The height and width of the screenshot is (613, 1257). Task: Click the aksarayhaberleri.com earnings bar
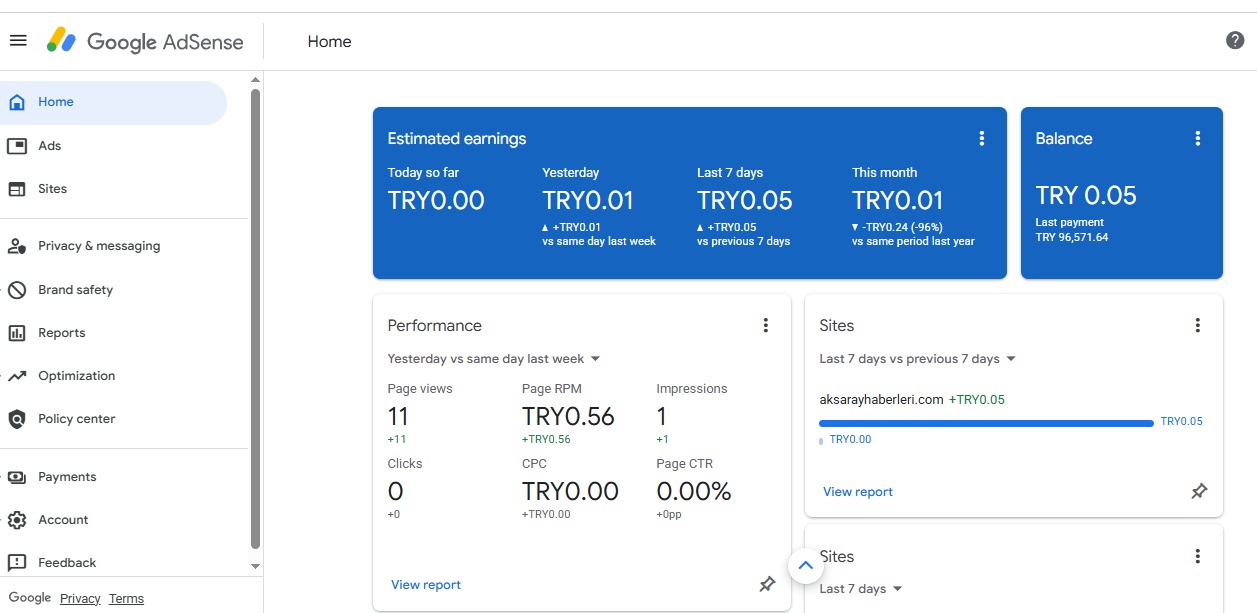pos(985,423)
